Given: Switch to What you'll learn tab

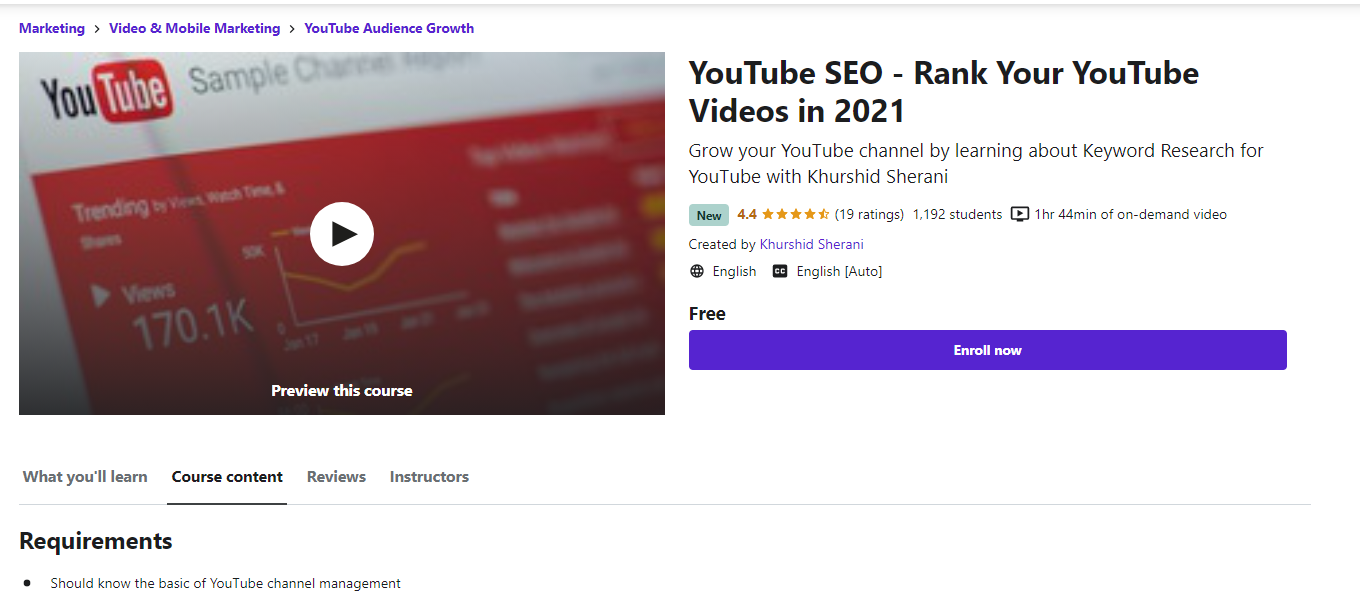Looking at the screenshot, I should pyautogui.click(x=85, y=477).
